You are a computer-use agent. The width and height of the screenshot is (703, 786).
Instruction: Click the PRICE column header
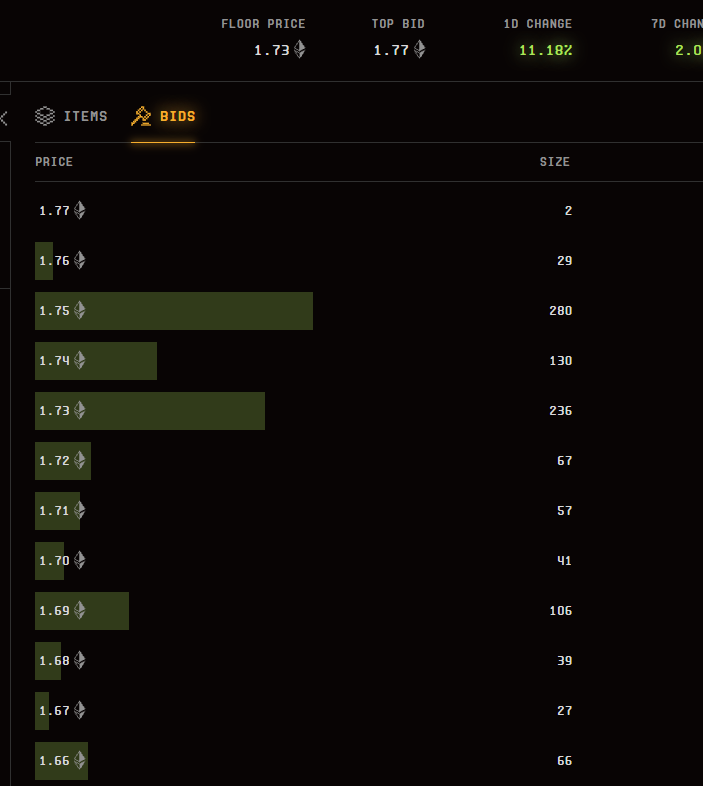(x=54, y=162)
